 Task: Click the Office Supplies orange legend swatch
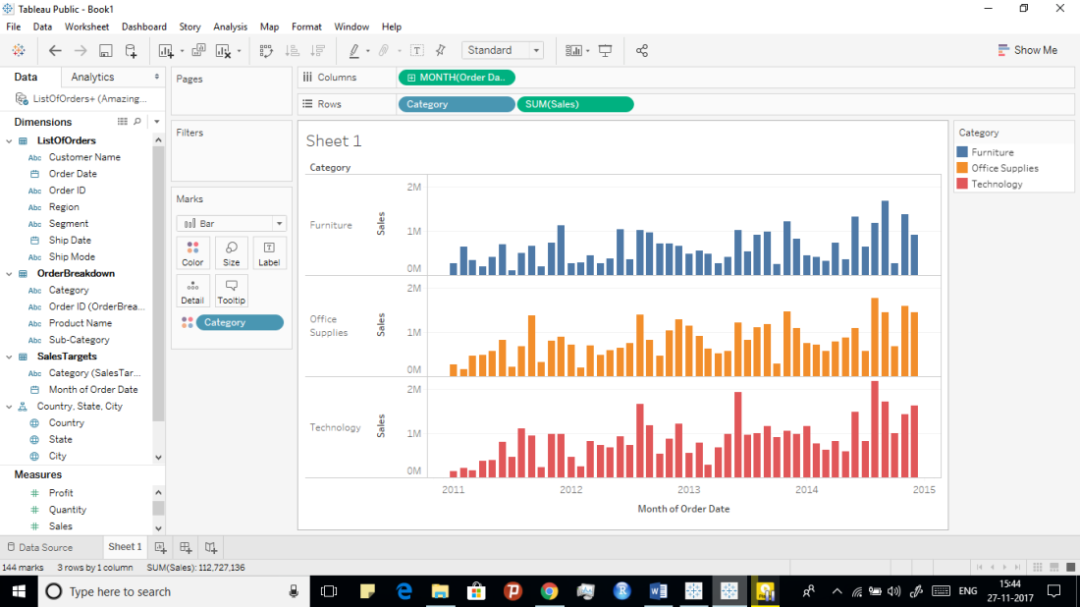coord(962,168)
